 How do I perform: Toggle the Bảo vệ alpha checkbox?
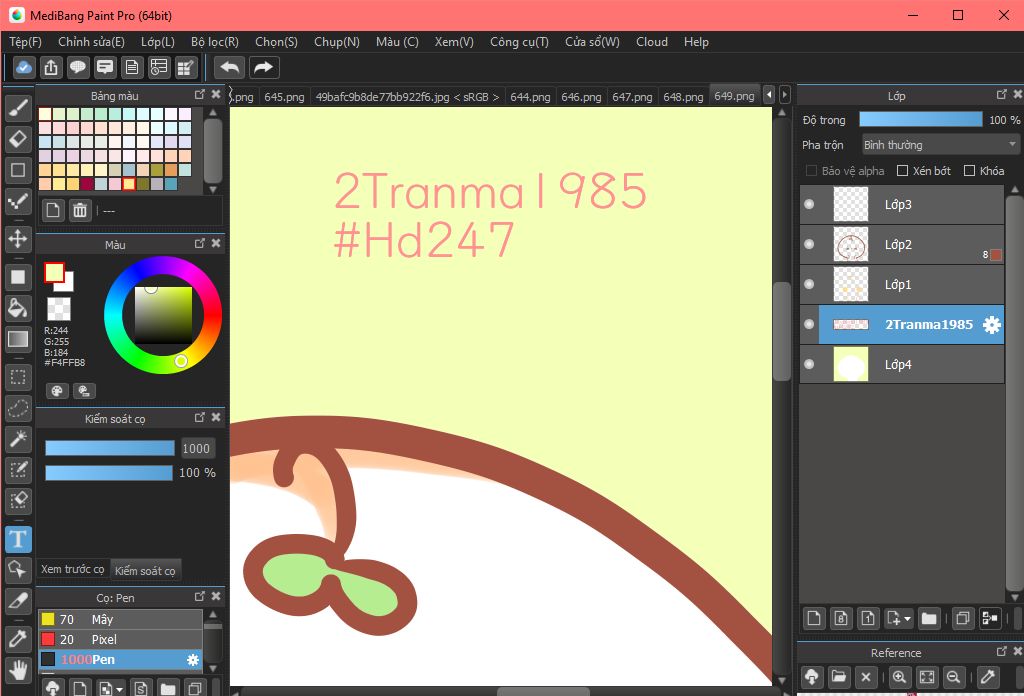811,170
